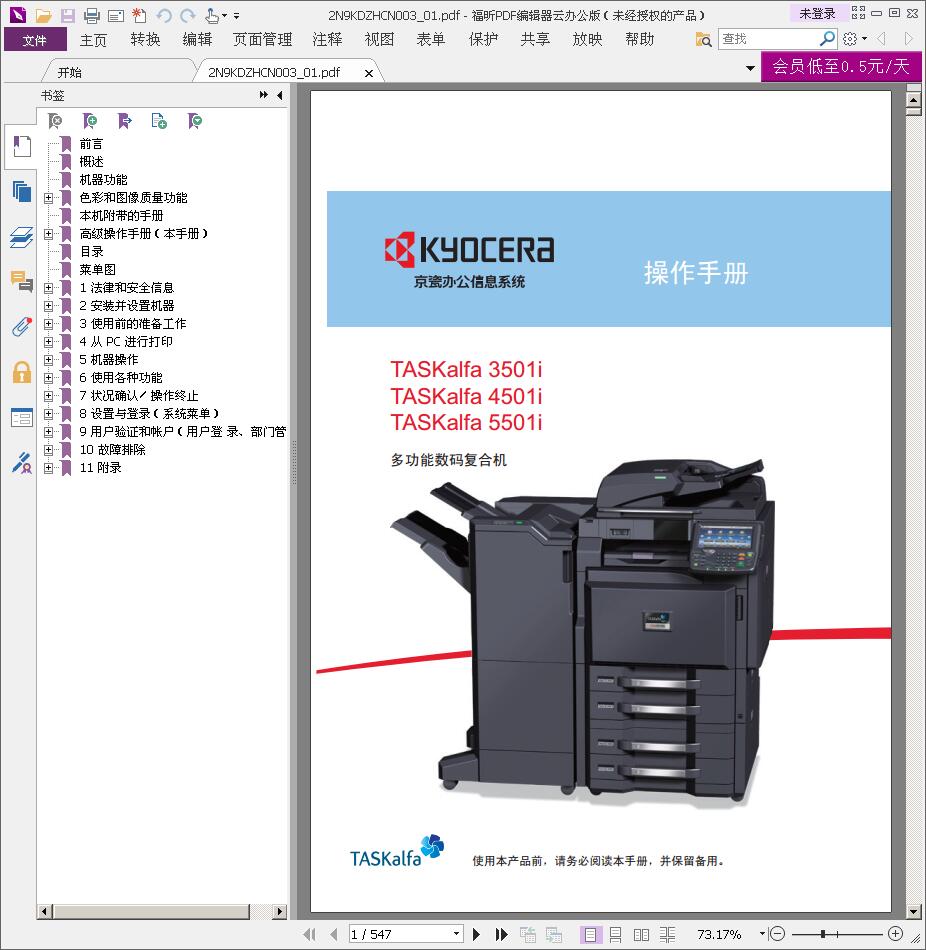Click the add new bookmark icon
Image resolution: width=926 pixels, height=950 pixels.
[x=90, y=121]
